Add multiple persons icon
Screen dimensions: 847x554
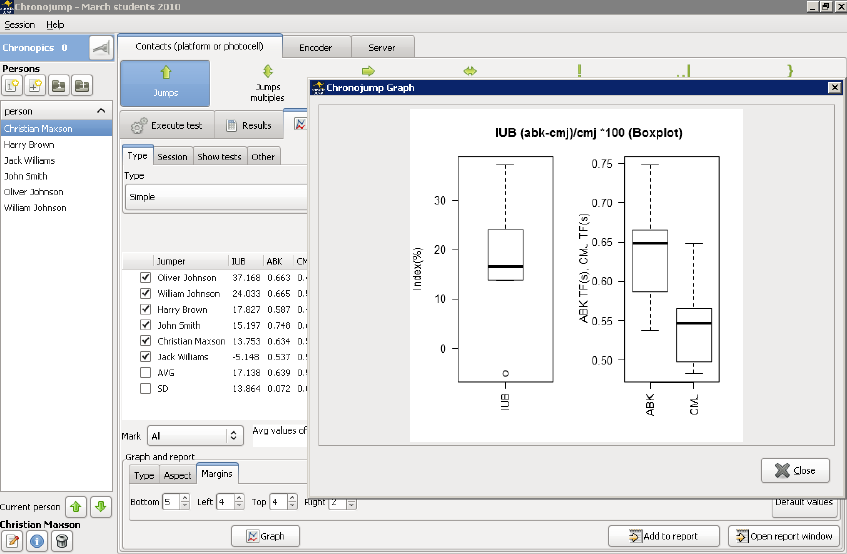pos(36,85)
